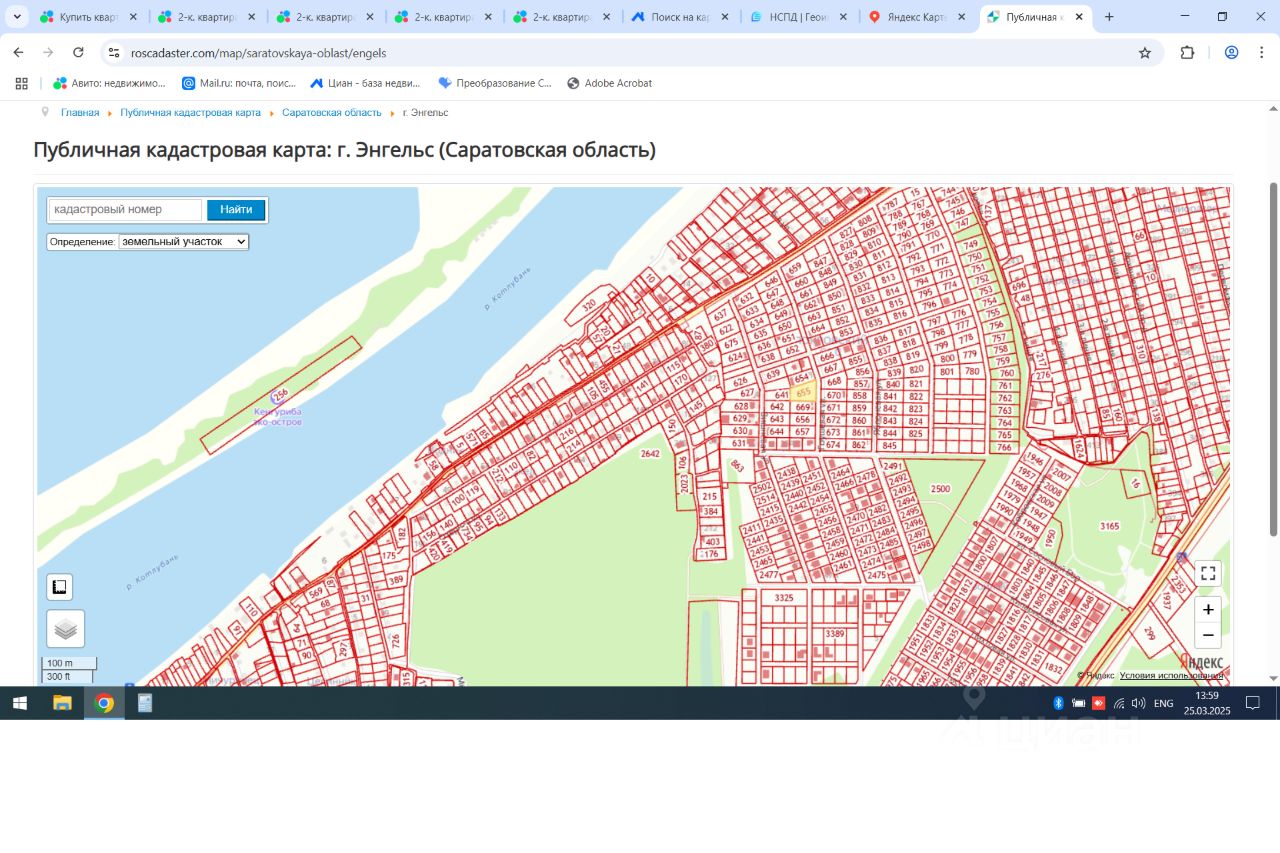The image size is (1280, 853).
Task: Open File Explorer from the taskbar
Action: click(x=62, y=703)
